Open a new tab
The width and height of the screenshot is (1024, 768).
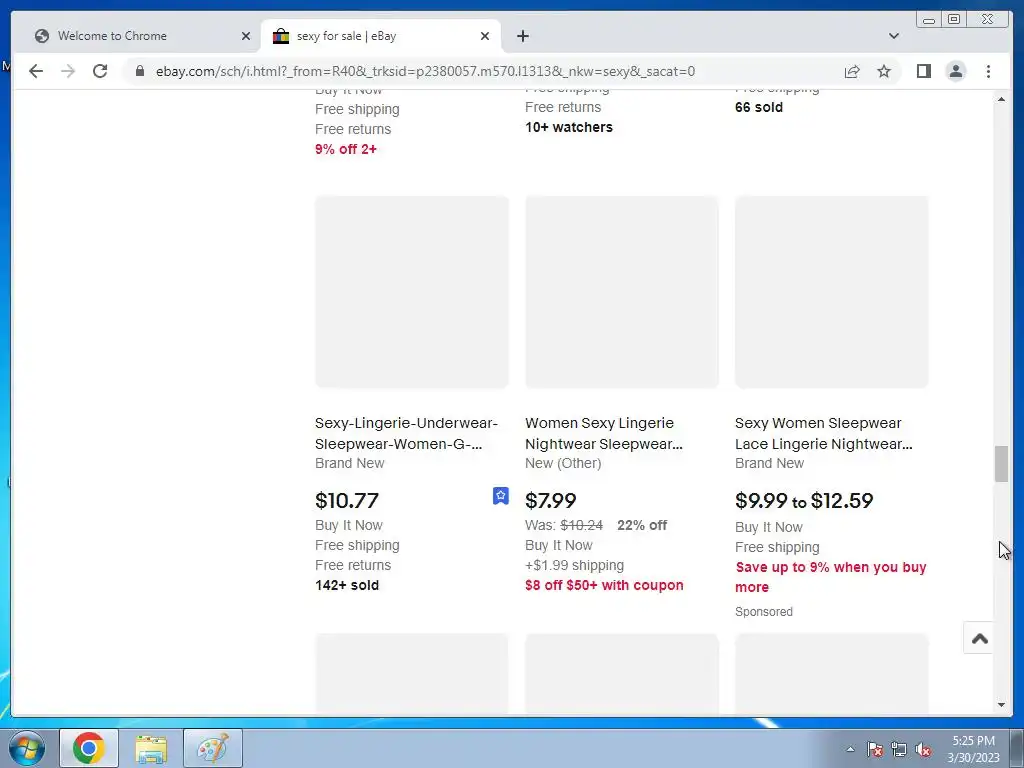522,36
